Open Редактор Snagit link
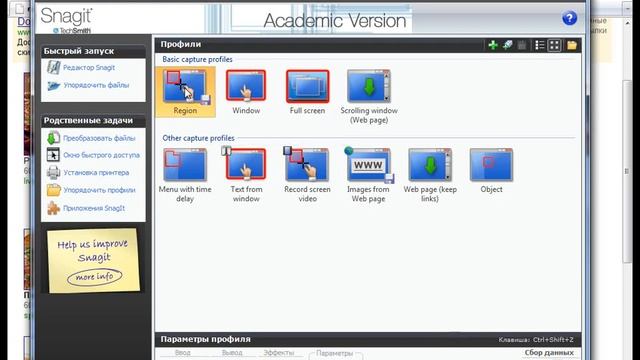This screenshot has width=640, height=360. tap(89, 67)
